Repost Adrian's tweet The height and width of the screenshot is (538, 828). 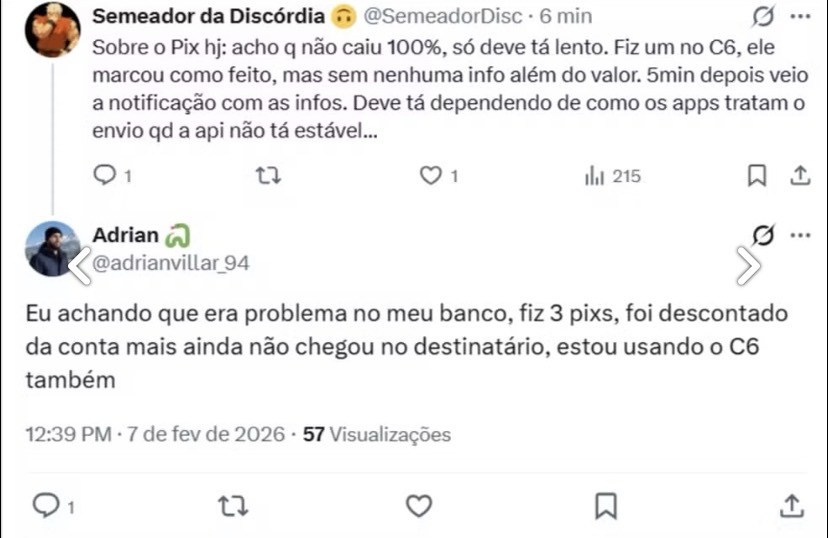(232, 506)
